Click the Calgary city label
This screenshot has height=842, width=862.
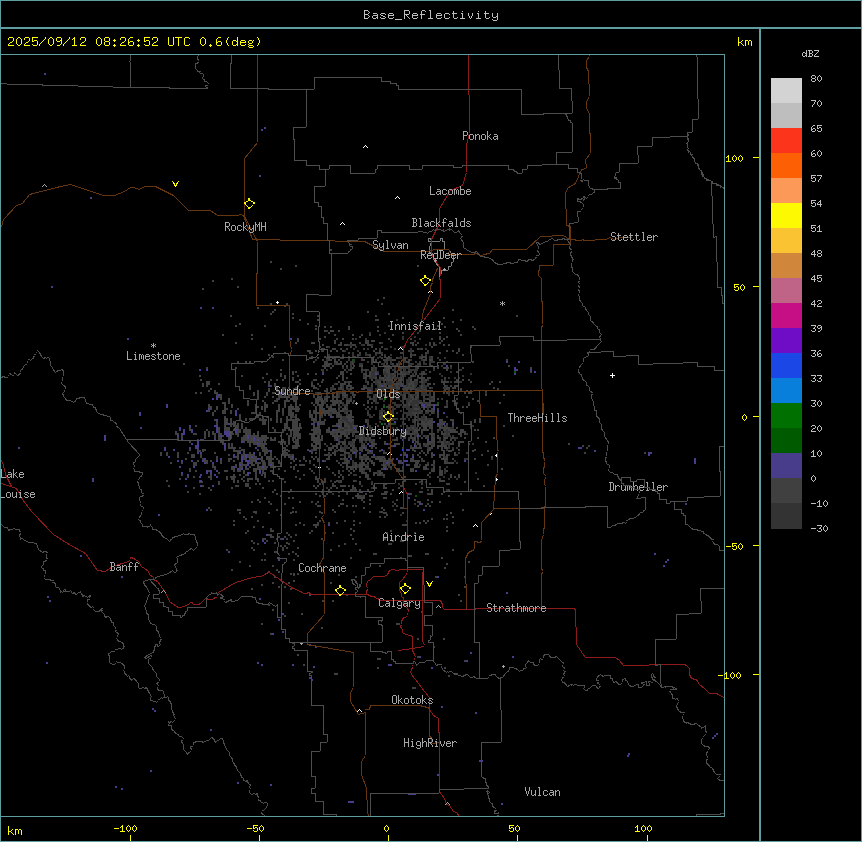click(x=399, y=603)
